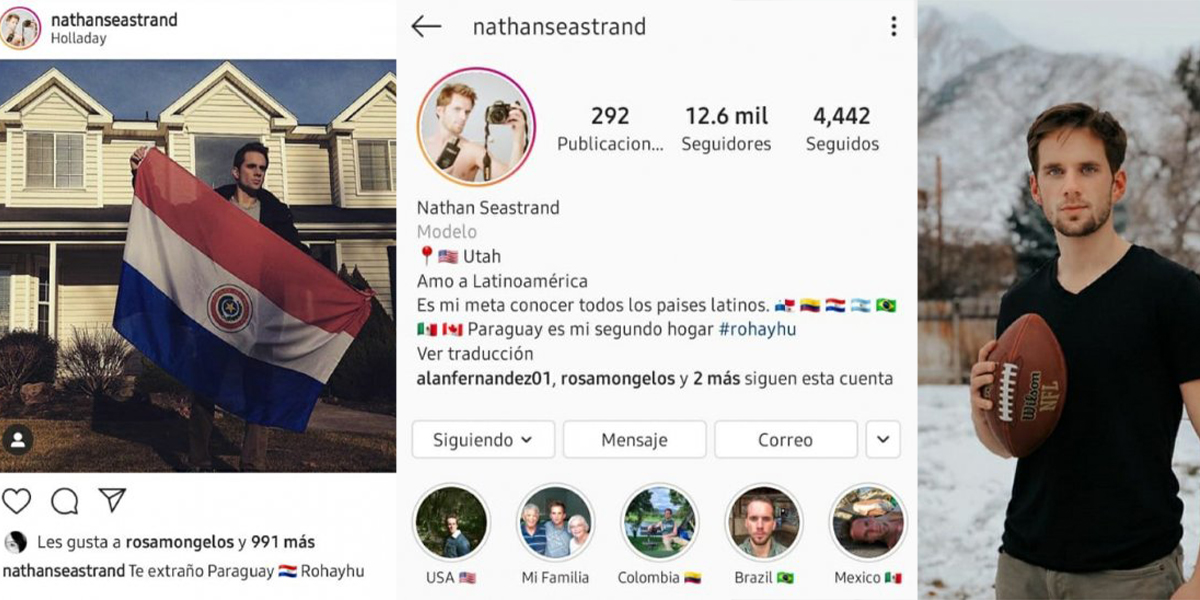Screen dimensions: 1200x600
Task: Open the Siguiendo dropdown button
Action: point(483,440)
